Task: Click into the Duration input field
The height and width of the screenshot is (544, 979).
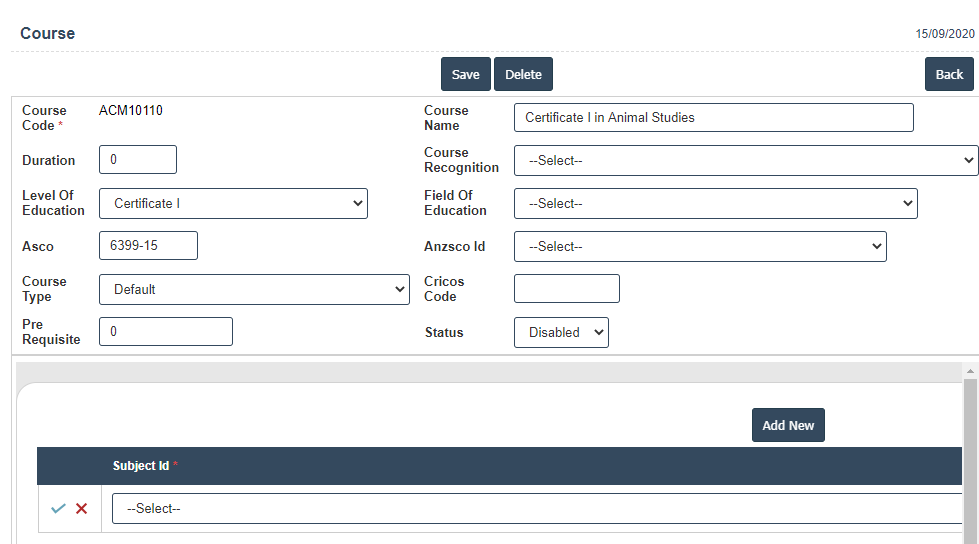Action: [138, 160]
